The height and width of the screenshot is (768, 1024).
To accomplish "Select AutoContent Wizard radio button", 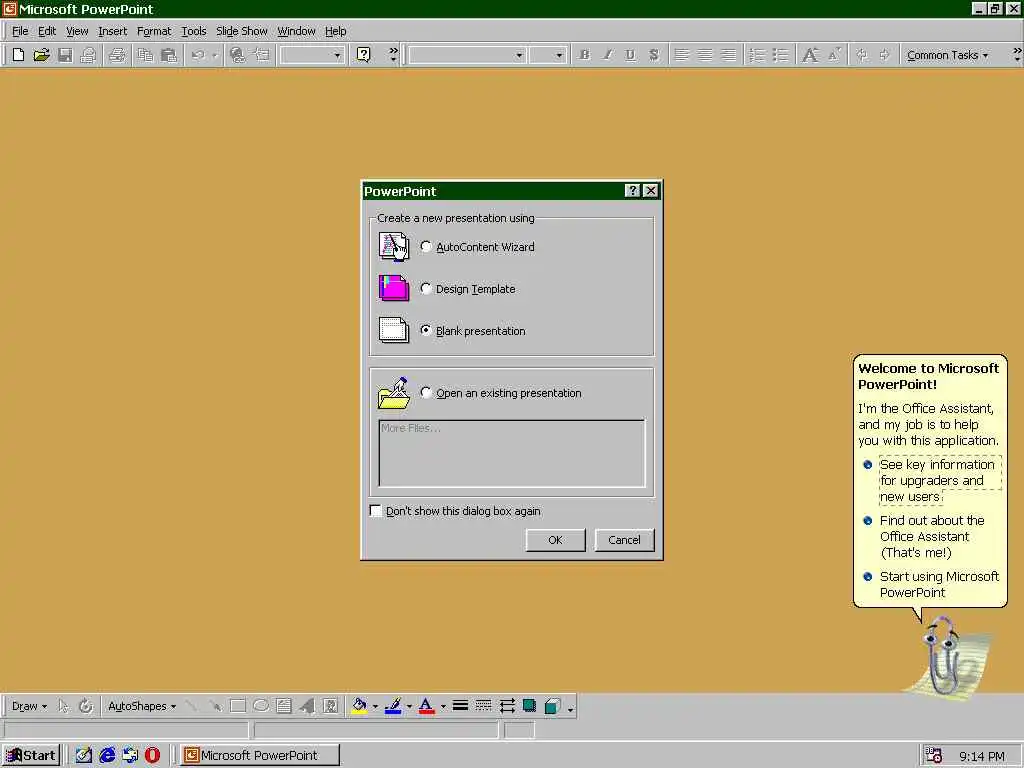I will (426, 247).
